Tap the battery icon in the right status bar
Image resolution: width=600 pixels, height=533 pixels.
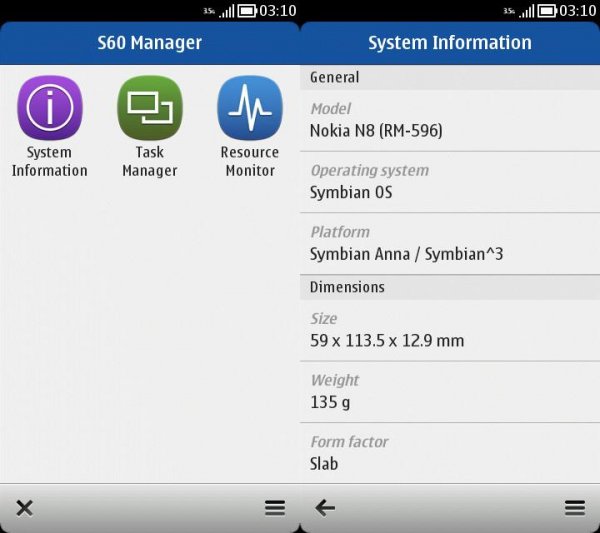(547, 11)
